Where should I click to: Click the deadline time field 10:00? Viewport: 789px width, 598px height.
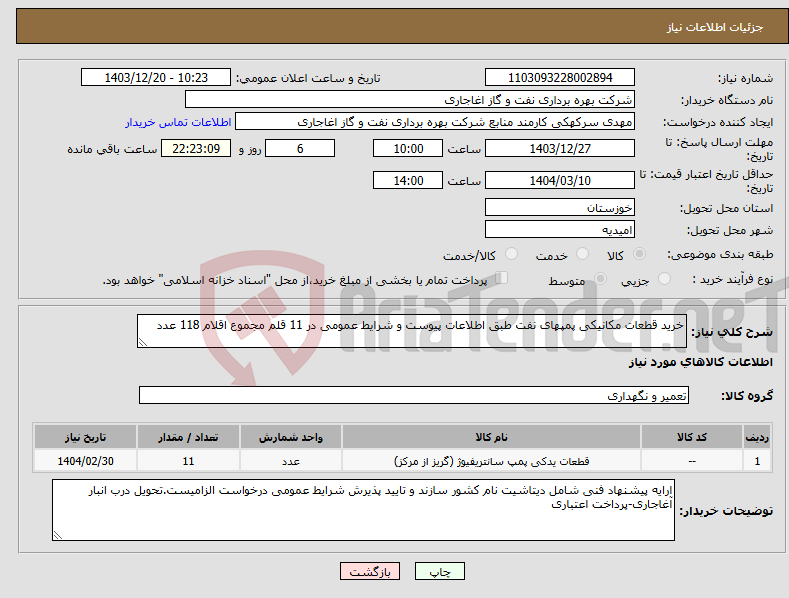(x=408, y=148)
